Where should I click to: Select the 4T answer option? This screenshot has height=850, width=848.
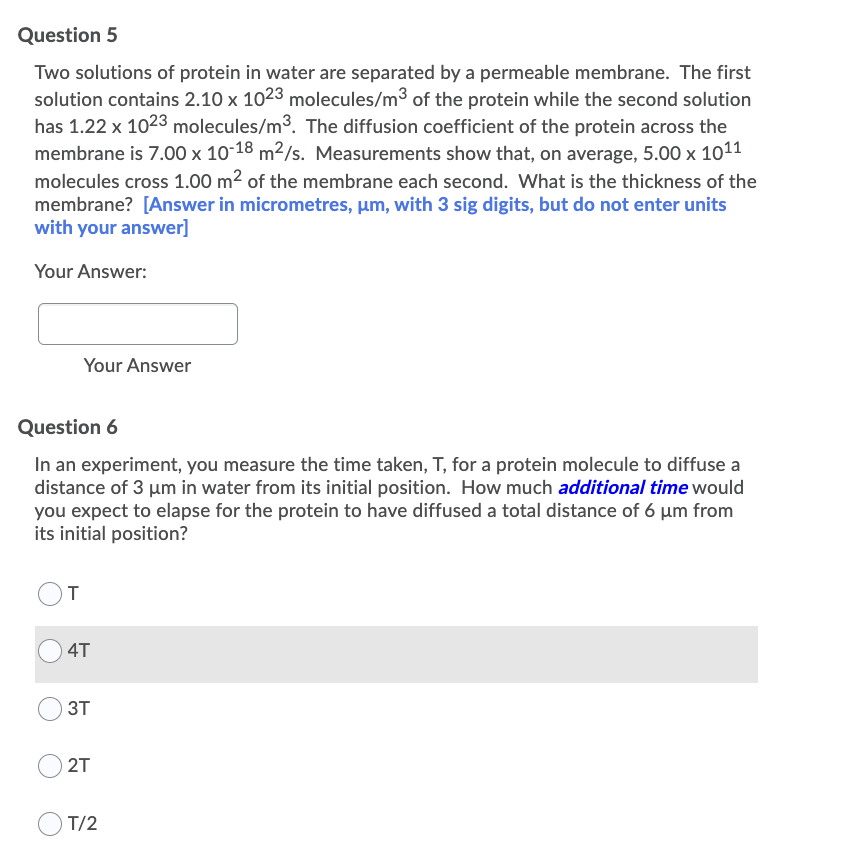(x=49, y=651)
